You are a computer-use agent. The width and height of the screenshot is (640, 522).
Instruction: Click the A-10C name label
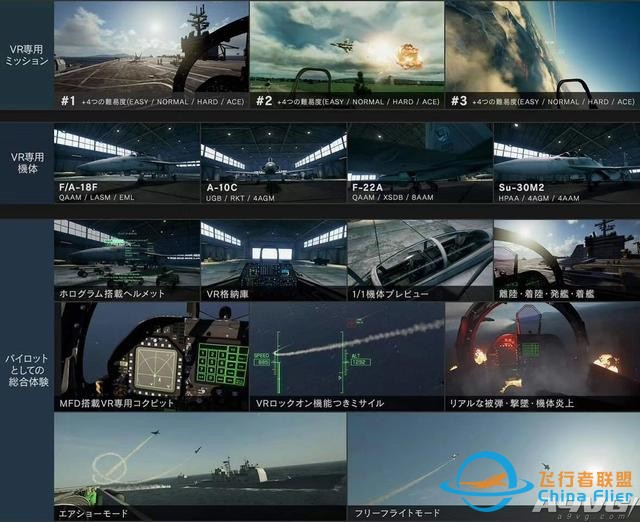point(222,187)
